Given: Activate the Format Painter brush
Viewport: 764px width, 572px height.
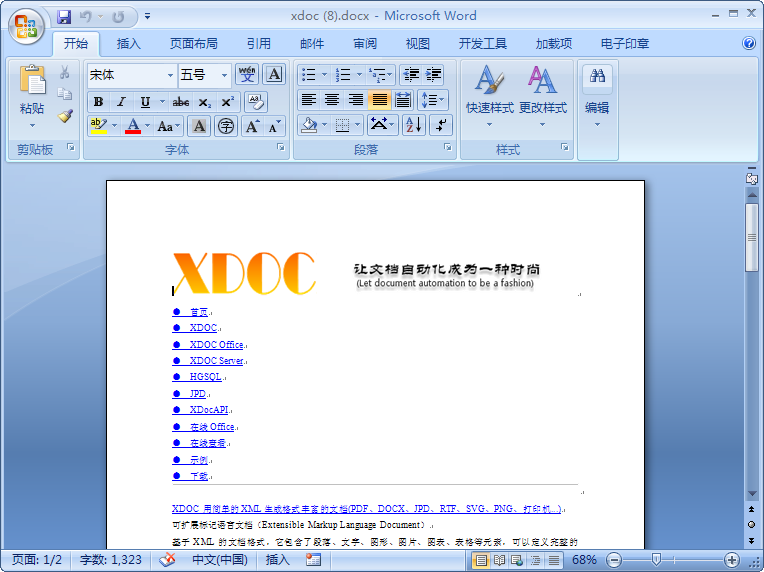Looking at the screenshot, I should coord(65,115).
